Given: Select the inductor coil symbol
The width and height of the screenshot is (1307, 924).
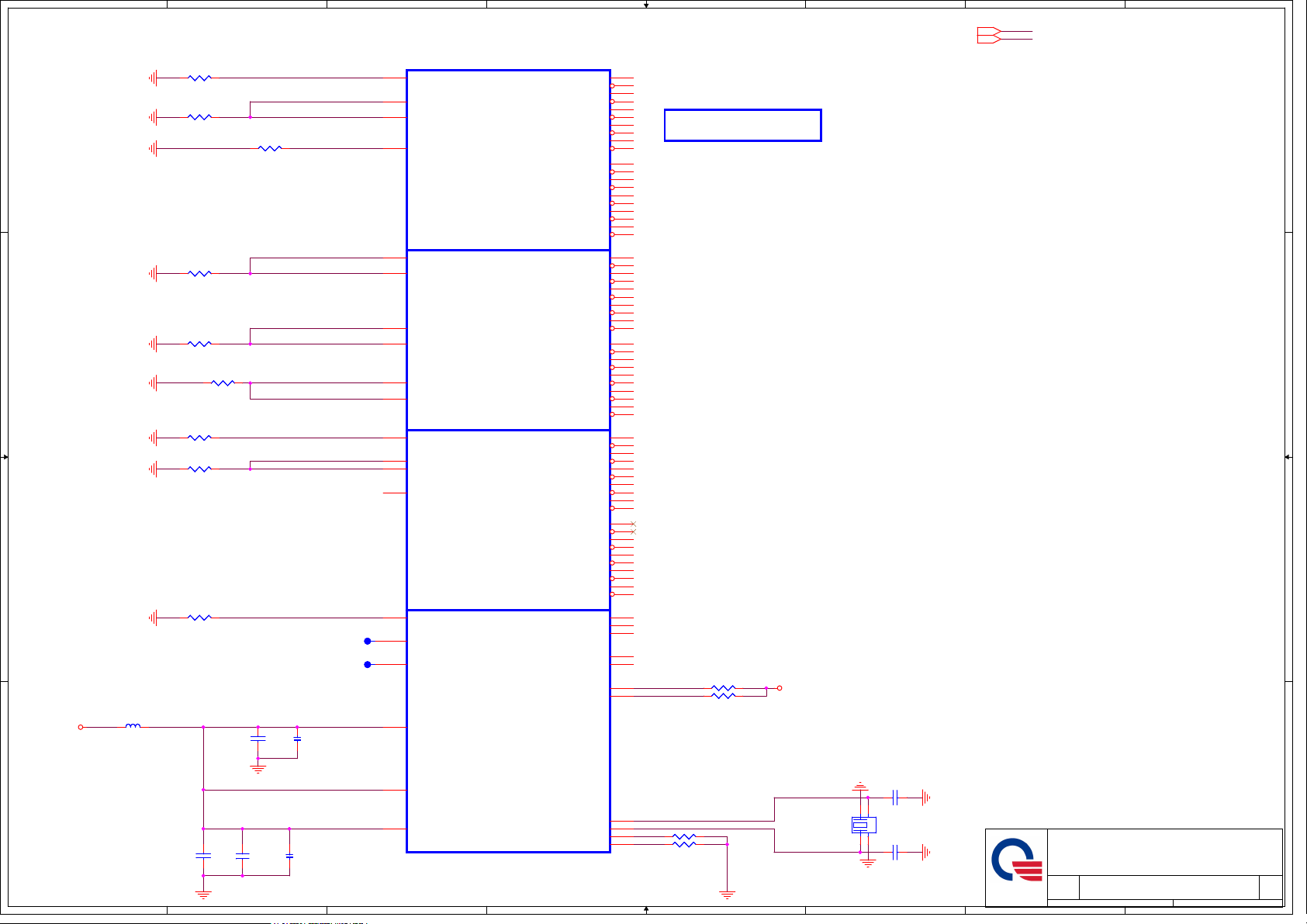Looking at the screenshot, I should click(x=133, y=726).
